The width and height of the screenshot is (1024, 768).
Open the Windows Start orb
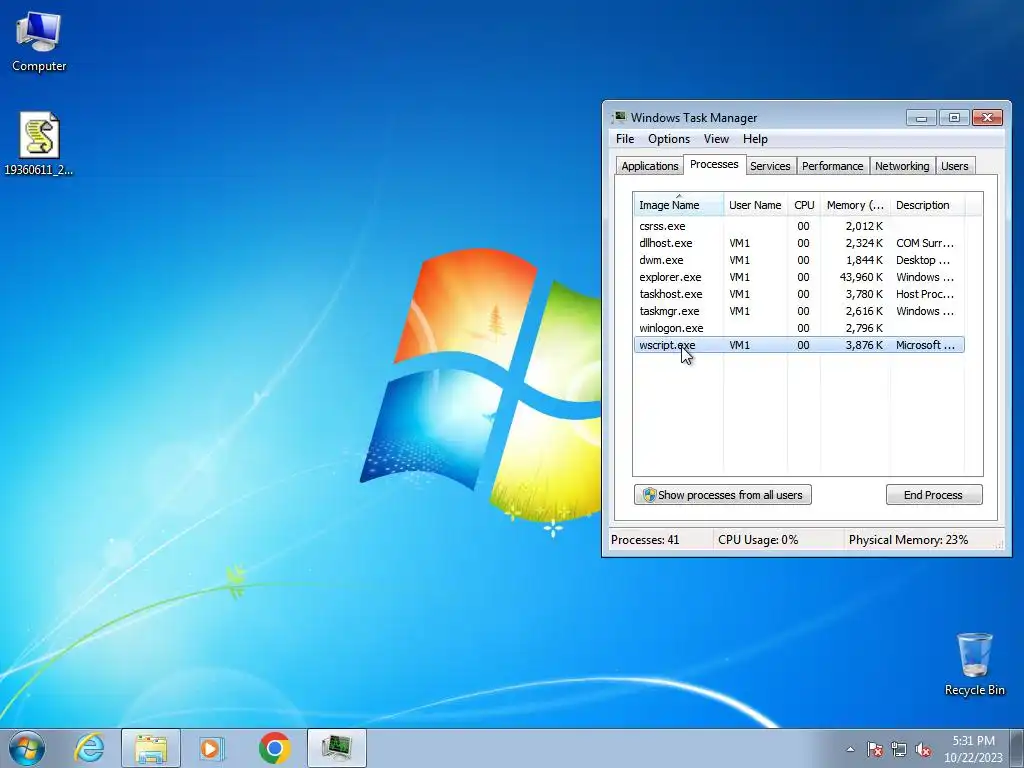(x=27, y=748)
